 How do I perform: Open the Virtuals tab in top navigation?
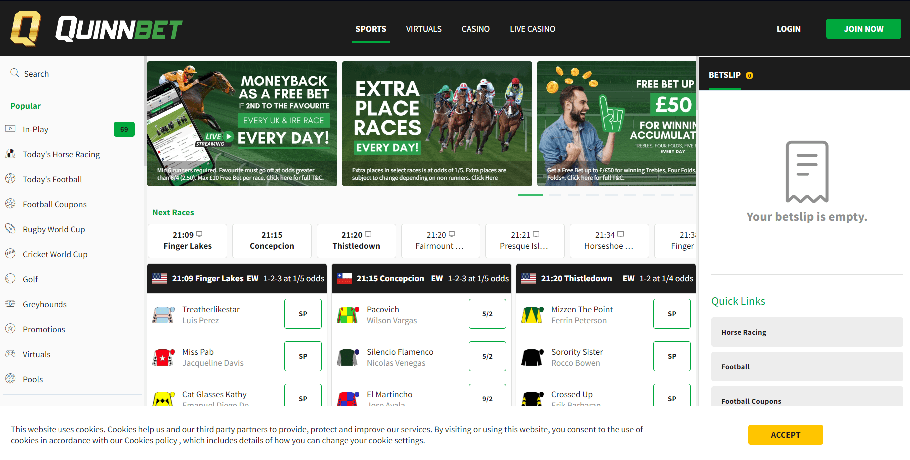(424, 29)
